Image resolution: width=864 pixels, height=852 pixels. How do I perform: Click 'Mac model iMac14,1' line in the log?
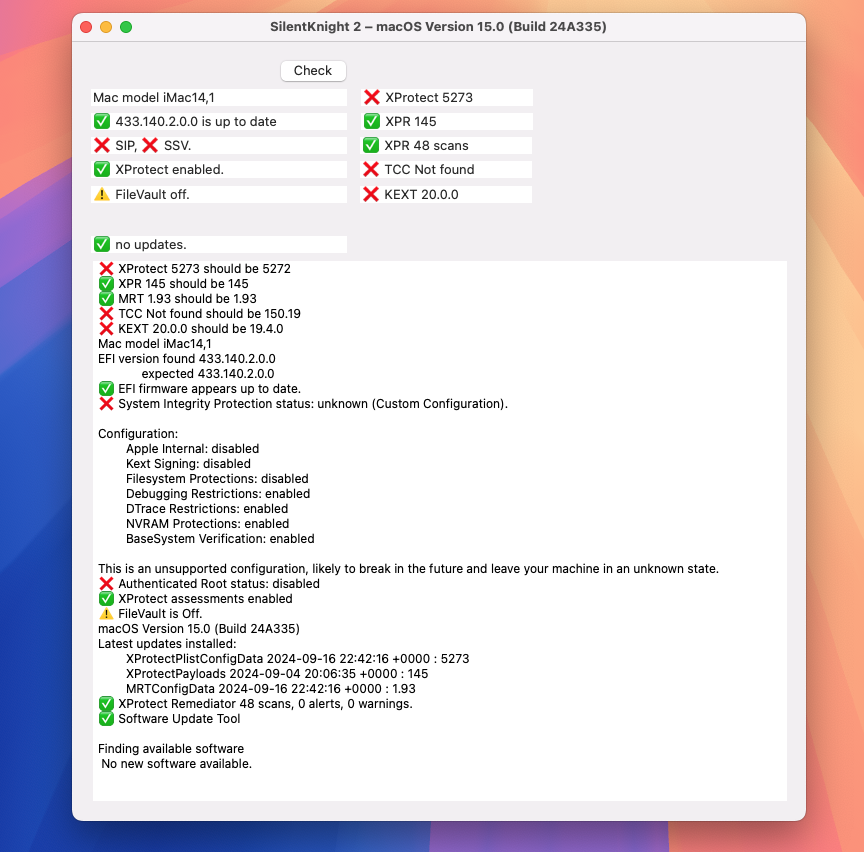tap(155, 344)
